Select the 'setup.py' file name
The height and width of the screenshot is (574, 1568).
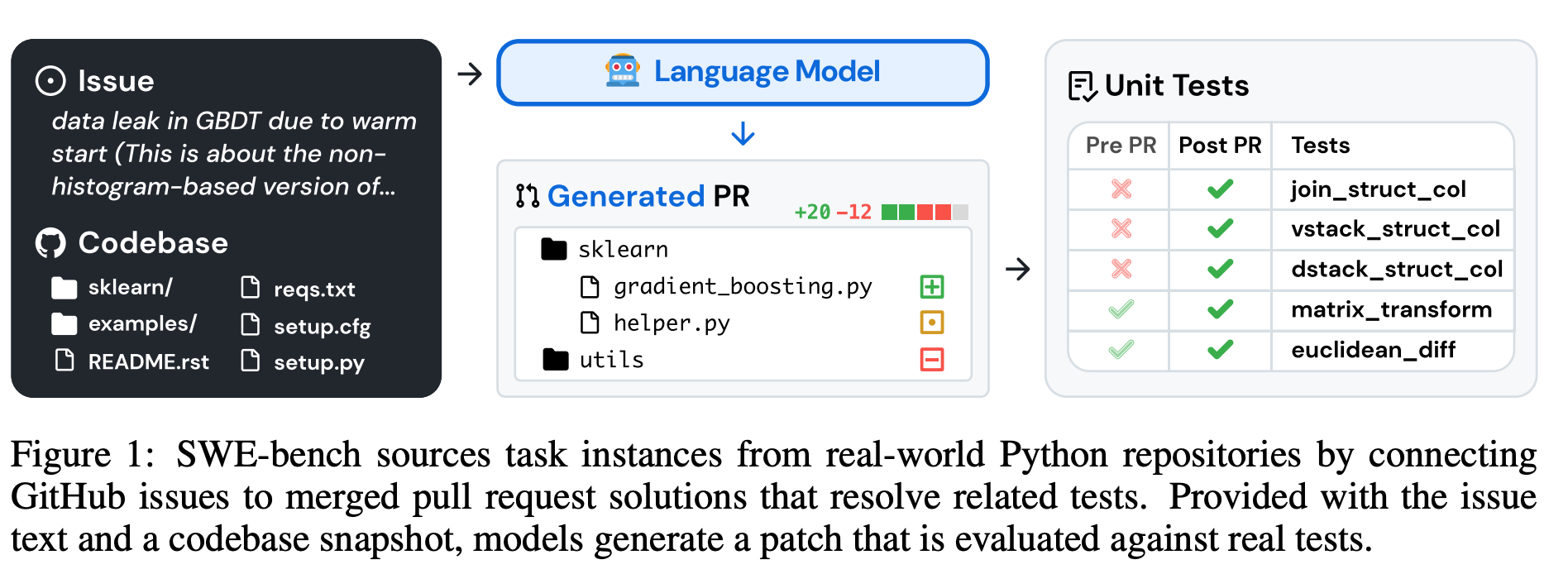point(319,363)
